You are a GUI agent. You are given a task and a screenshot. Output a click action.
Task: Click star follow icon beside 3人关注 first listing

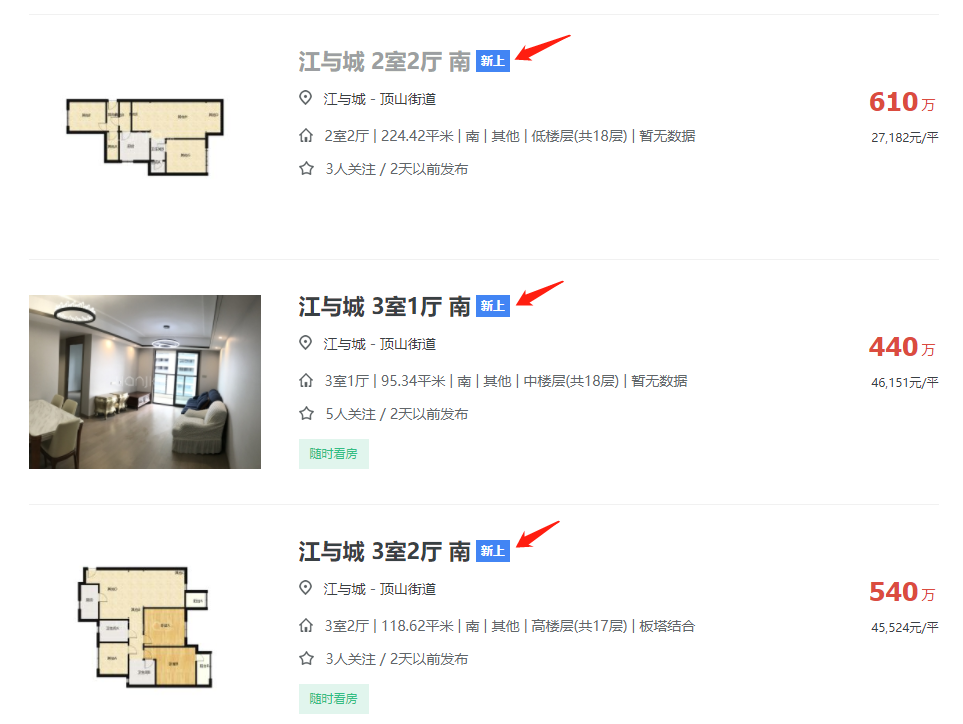coord(306,168)
